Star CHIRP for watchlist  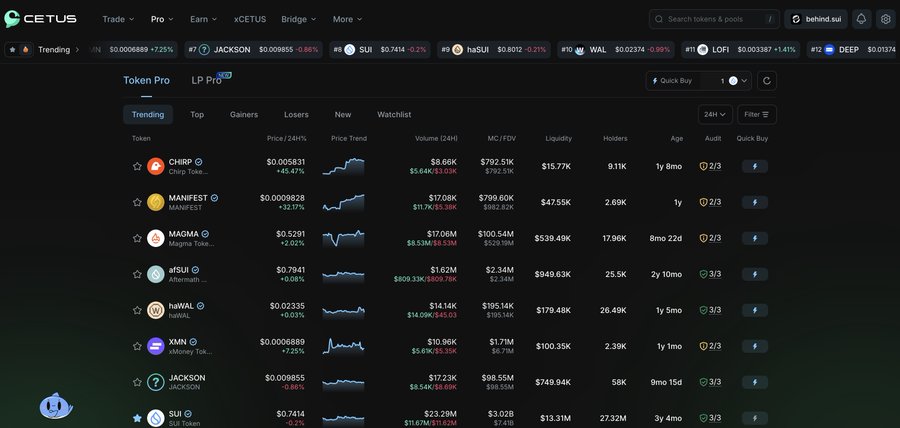(x=137, y=166)
